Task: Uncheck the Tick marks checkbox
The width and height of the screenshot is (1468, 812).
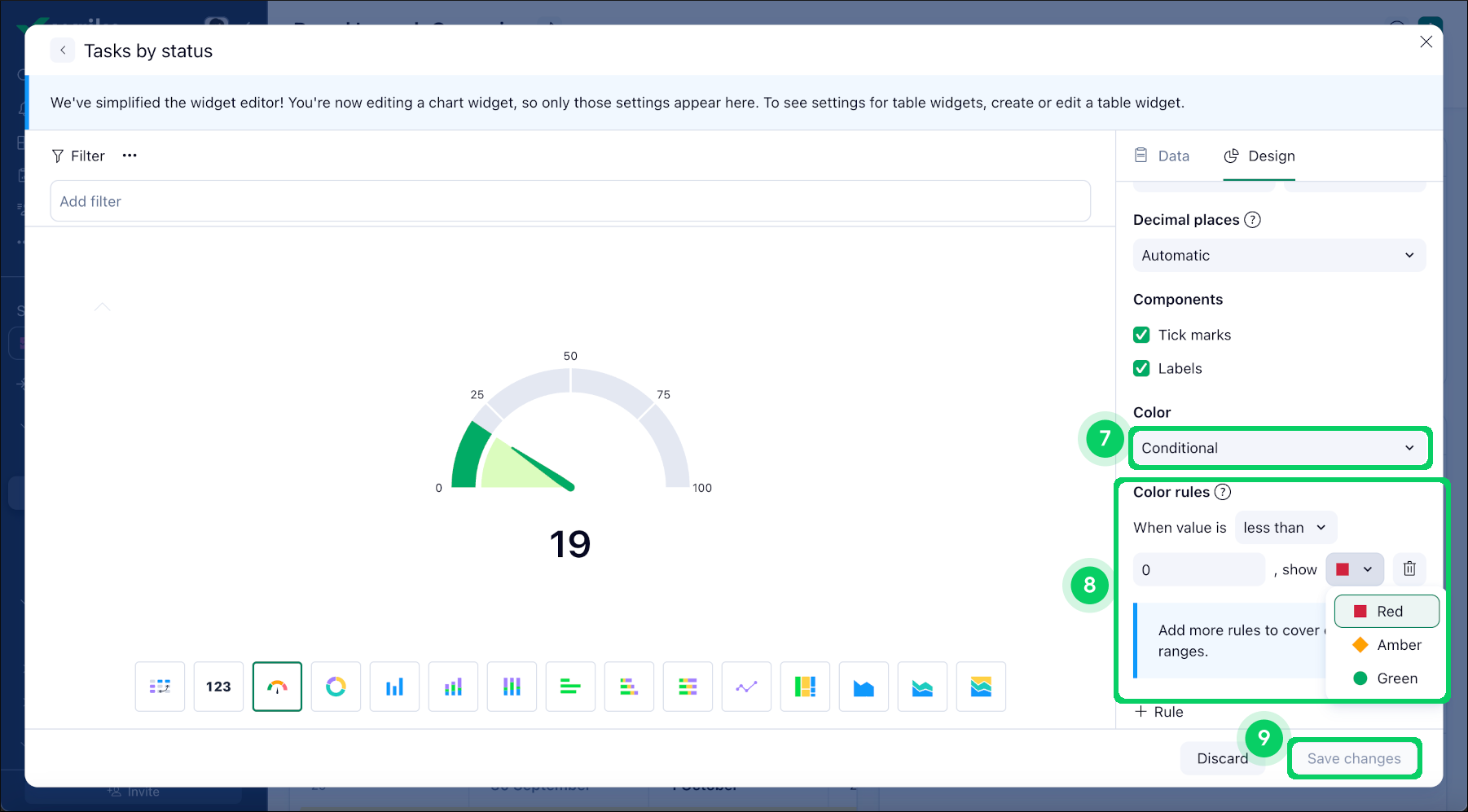Action: click(x=1142, y=335)
